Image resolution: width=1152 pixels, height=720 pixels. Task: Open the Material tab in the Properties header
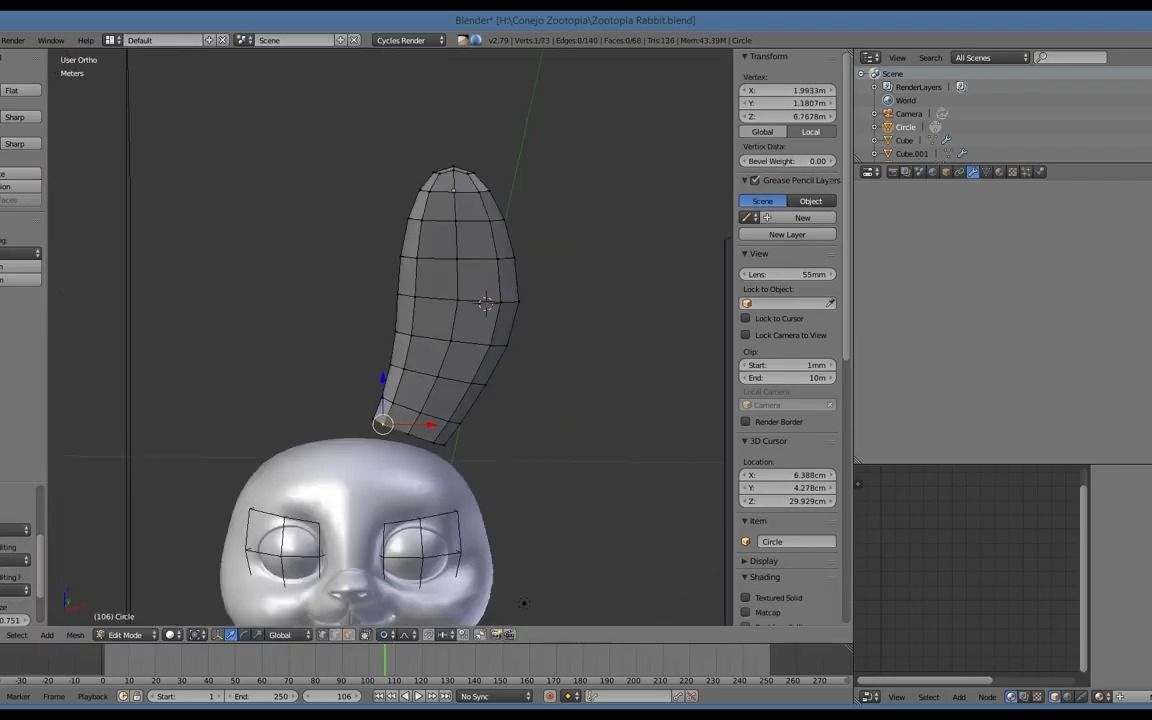(998, 171)
